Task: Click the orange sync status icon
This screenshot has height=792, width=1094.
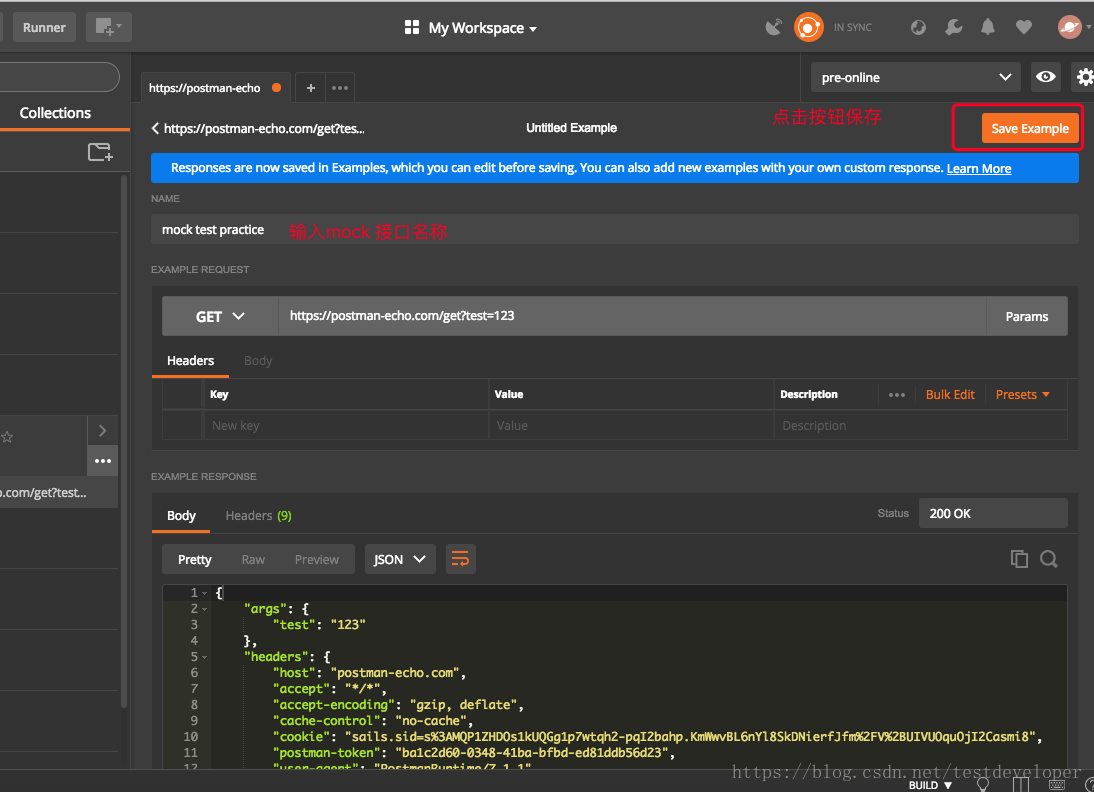Action: tap(808, 27)
